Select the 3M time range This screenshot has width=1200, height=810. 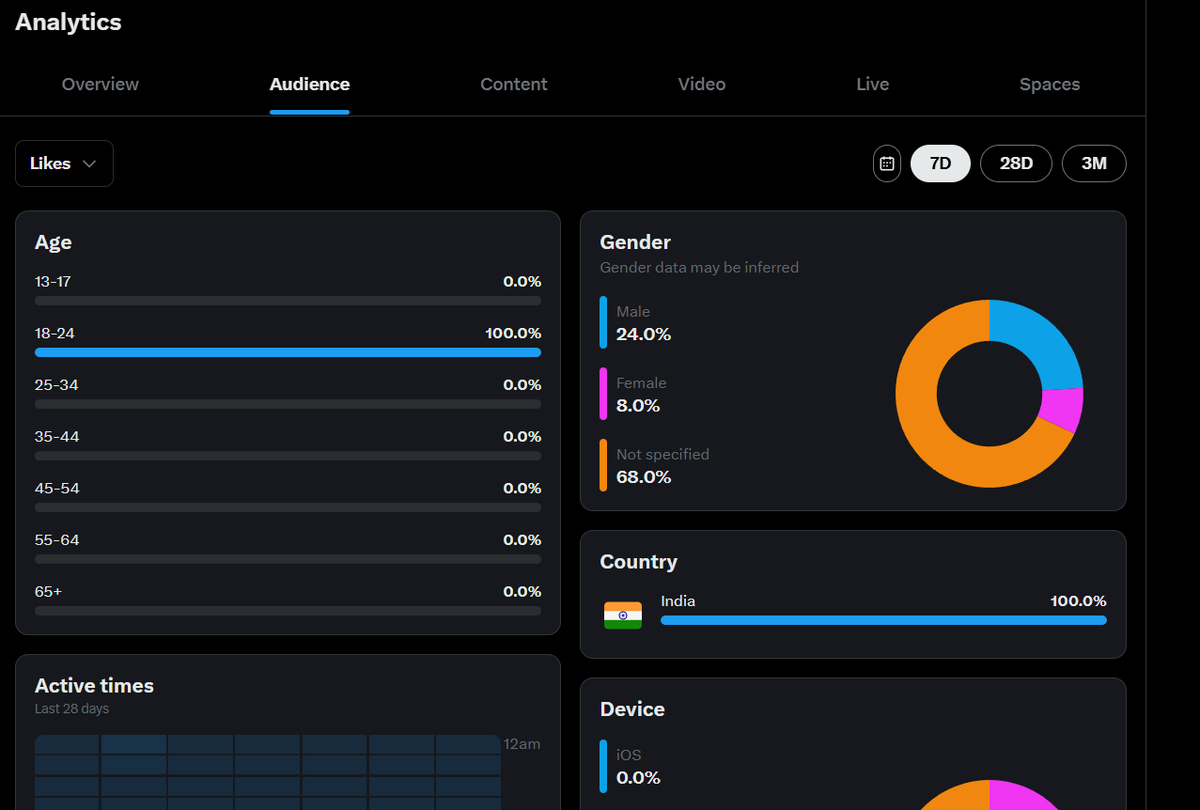[x=1094, y=163]
